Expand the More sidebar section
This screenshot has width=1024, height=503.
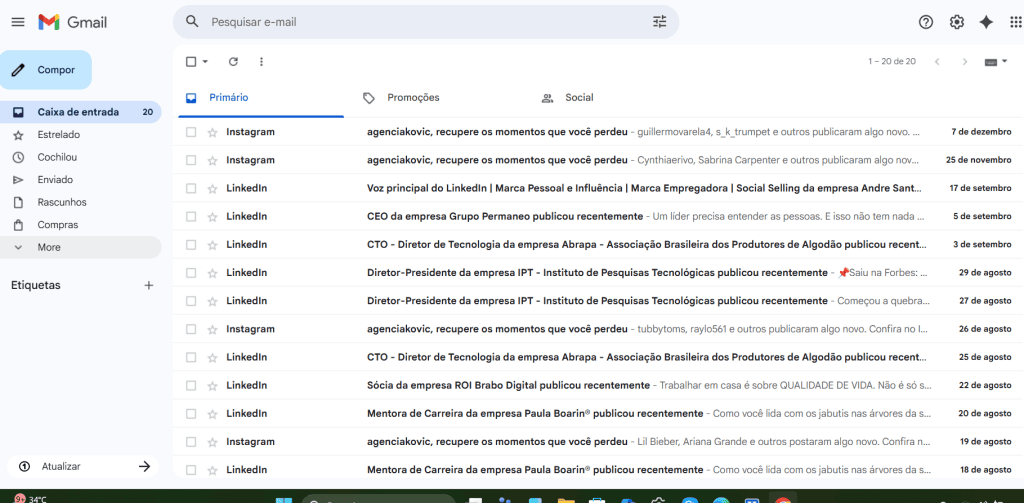coord(80,248)
